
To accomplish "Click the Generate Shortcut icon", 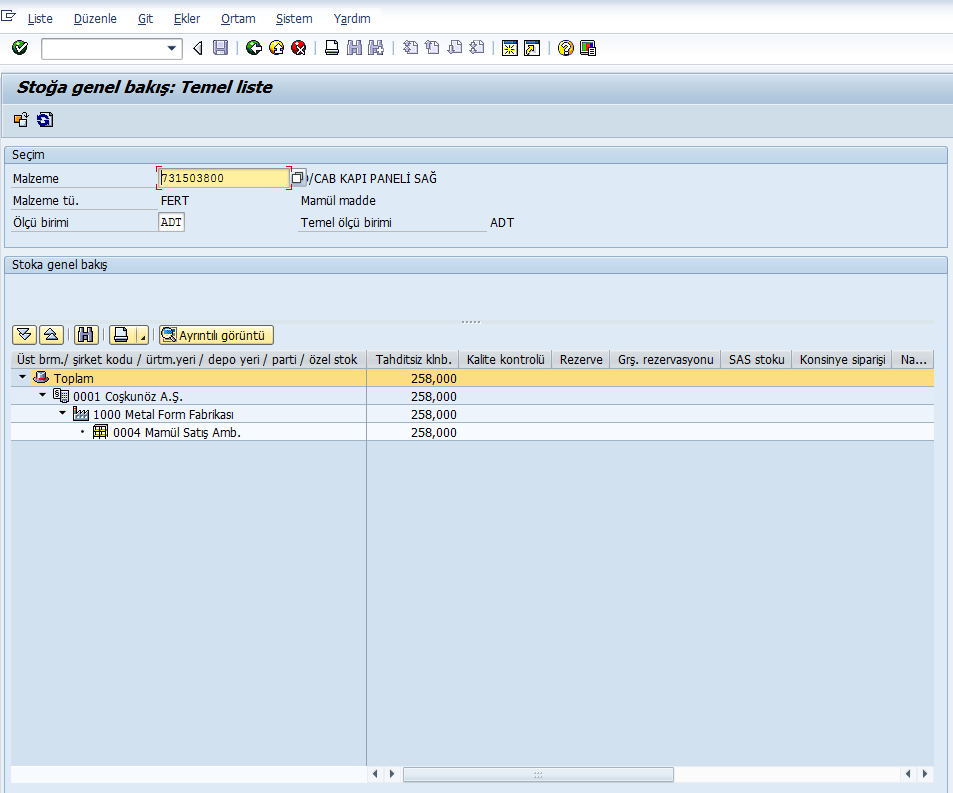I will (532, 48).
